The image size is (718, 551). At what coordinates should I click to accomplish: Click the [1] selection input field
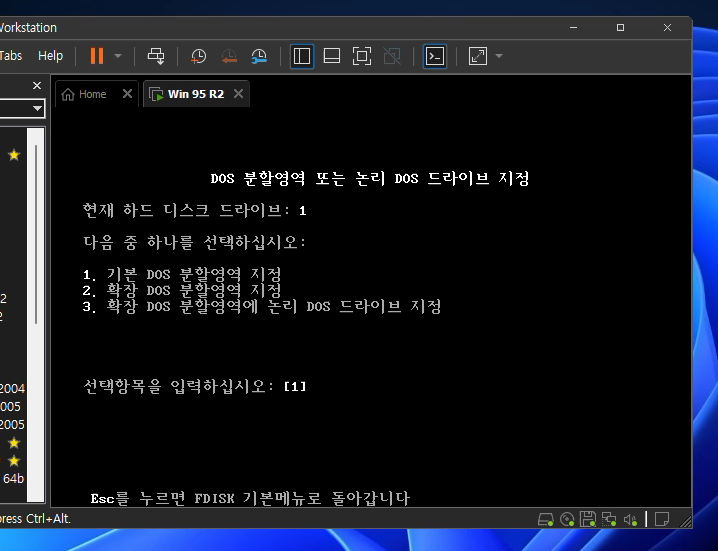tap(295, 387)
